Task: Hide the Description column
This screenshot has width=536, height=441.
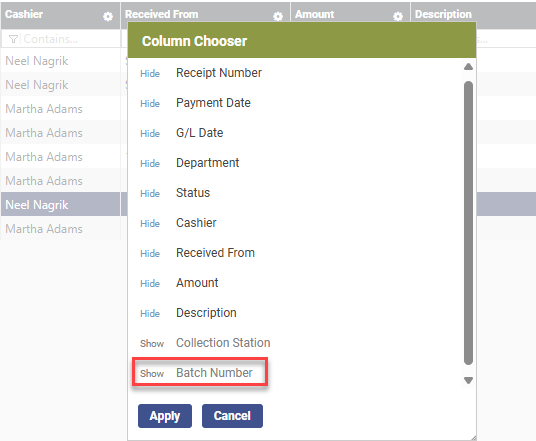Action: click(x=150, y=313)
